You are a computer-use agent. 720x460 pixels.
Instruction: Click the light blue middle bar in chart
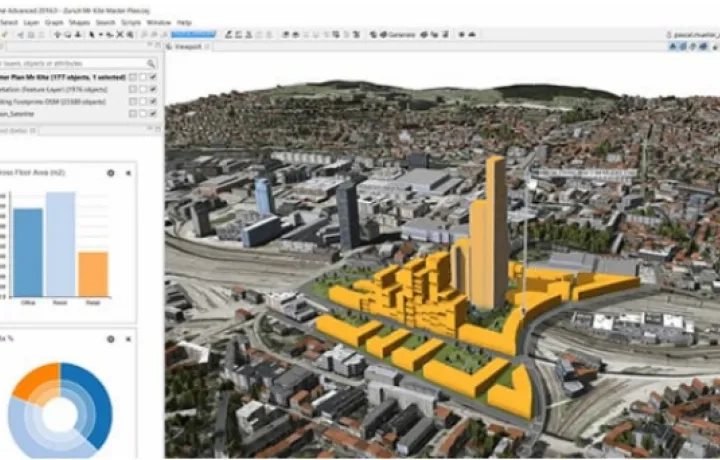click(61, 244)
